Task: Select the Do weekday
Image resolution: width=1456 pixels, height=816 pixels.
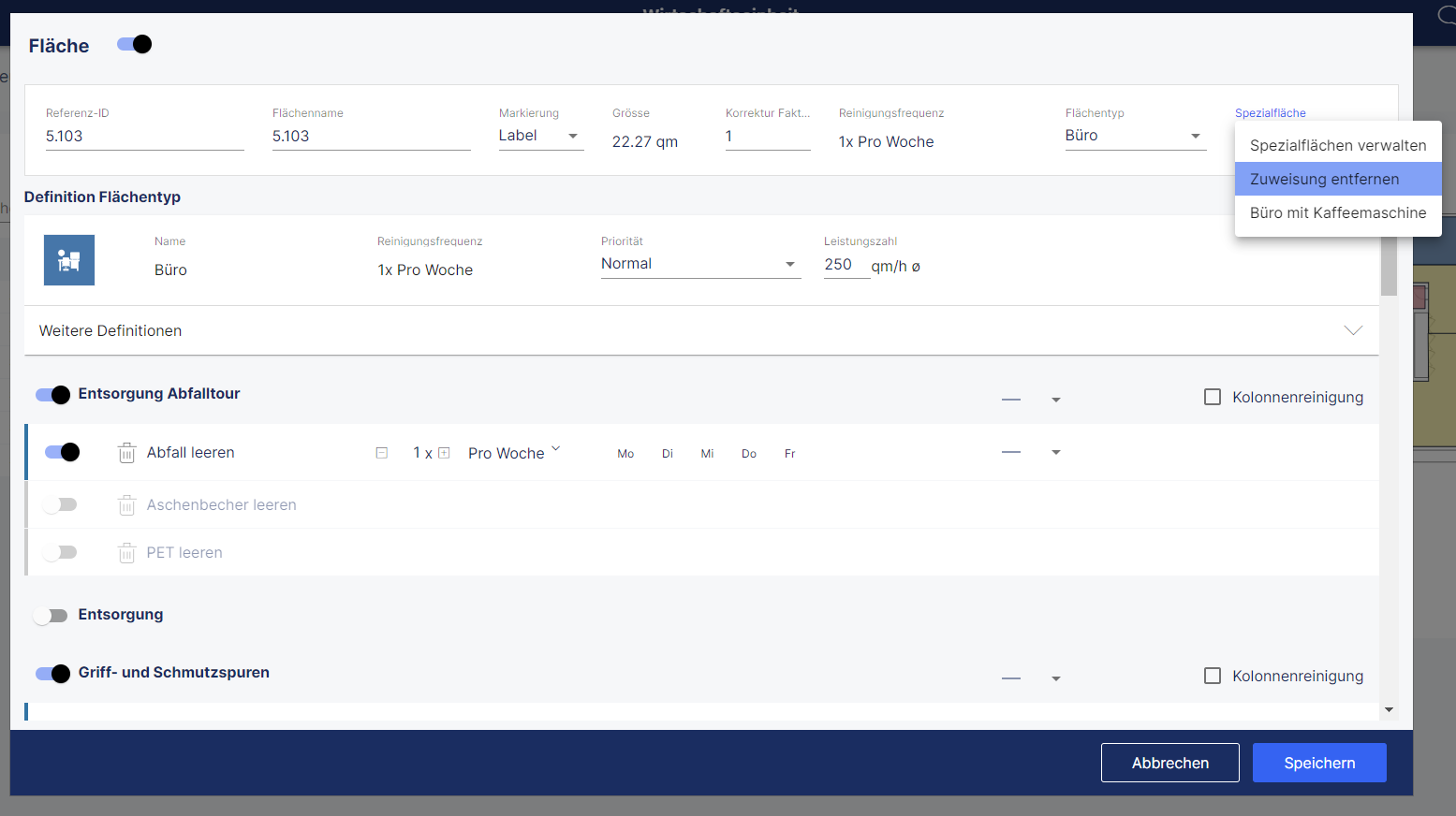Action: 749,454
